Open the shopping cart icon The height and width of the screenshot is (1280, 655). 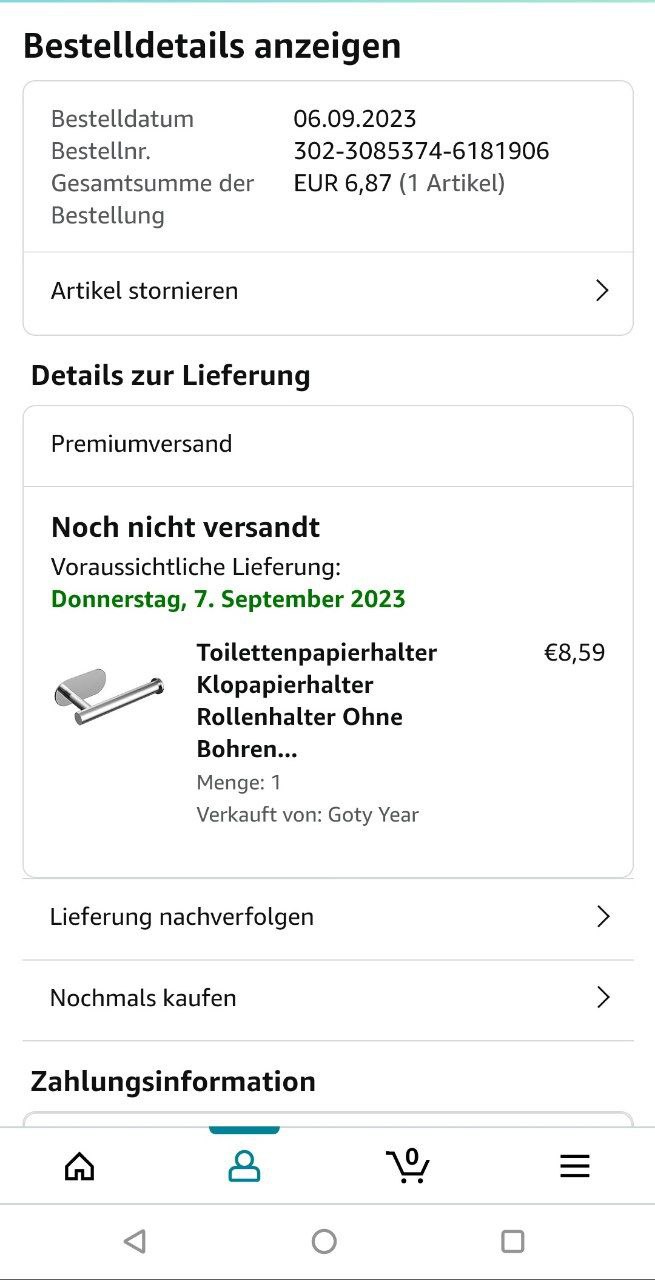coord(408,1165)
